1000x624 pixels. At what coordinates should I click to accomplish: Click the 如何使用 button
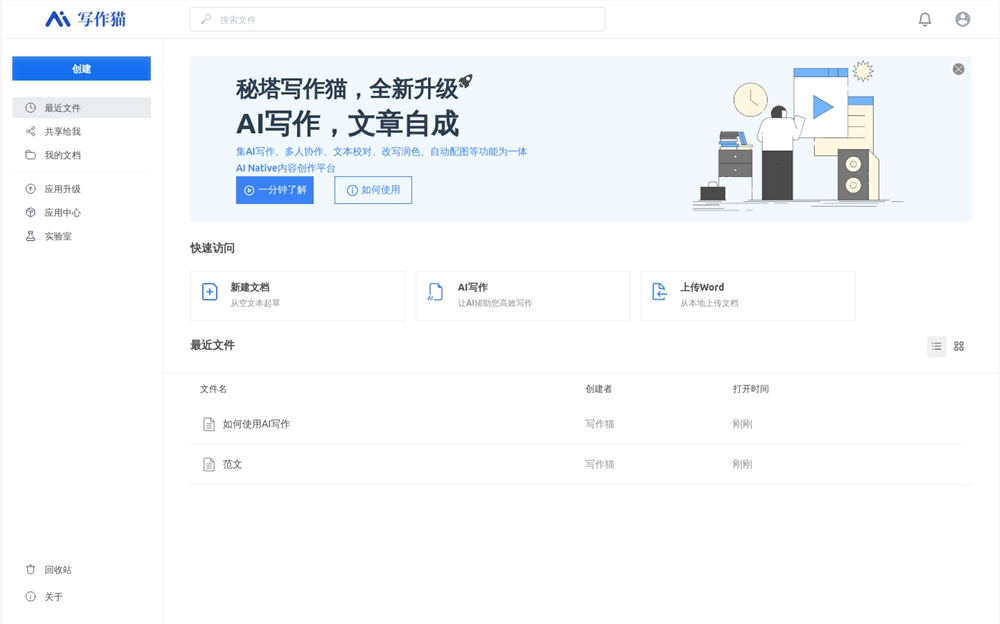[x=373, y=190]
